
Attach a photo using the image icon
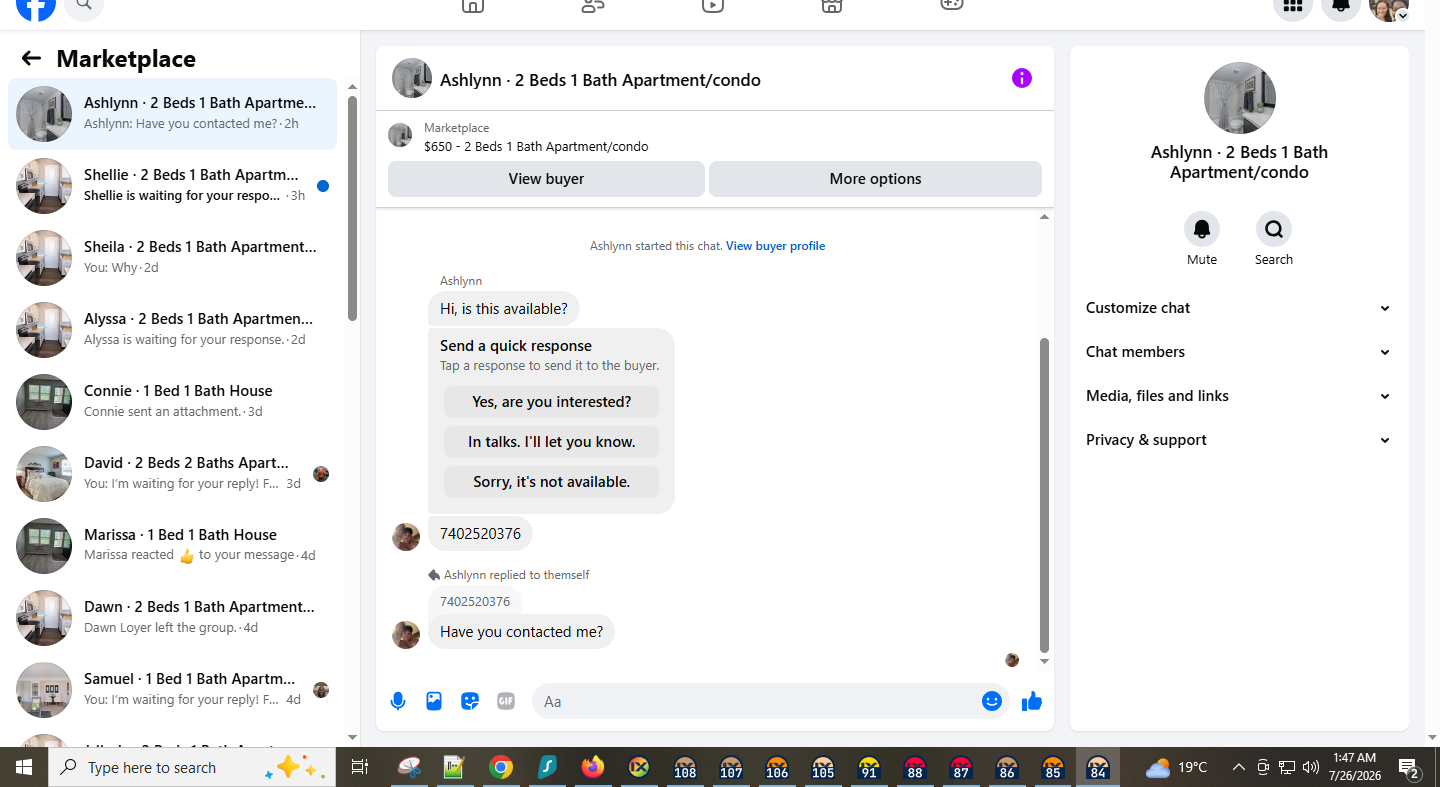tap(434, 701)
